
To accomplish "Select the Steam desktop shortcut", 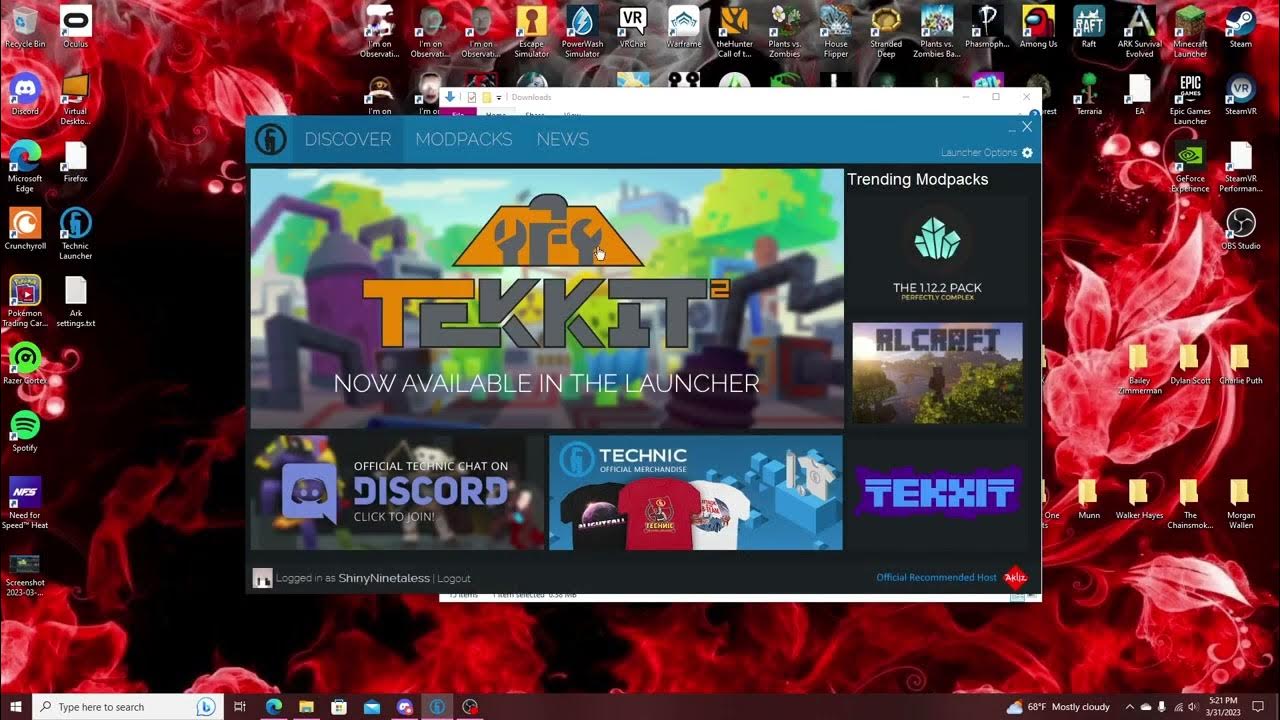I will (1240, 27).
